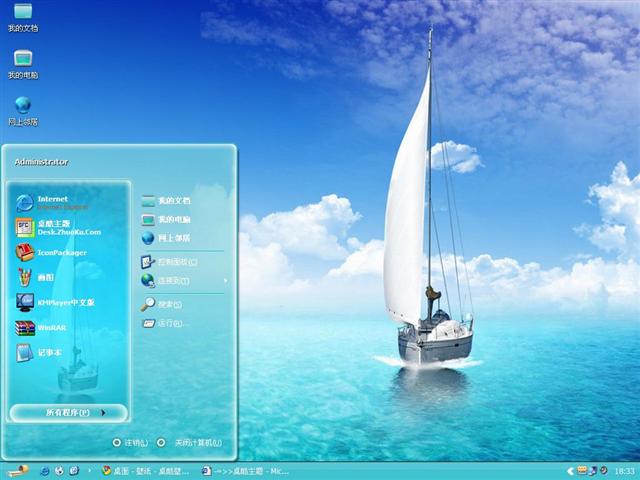Launch KMPlayer中文版 from the Start menu

pyautogui.click(x=55, y=302)
